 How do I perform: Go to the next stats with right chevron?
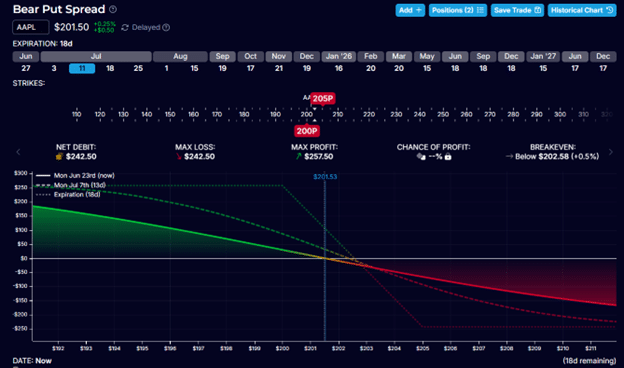[611, 152]
